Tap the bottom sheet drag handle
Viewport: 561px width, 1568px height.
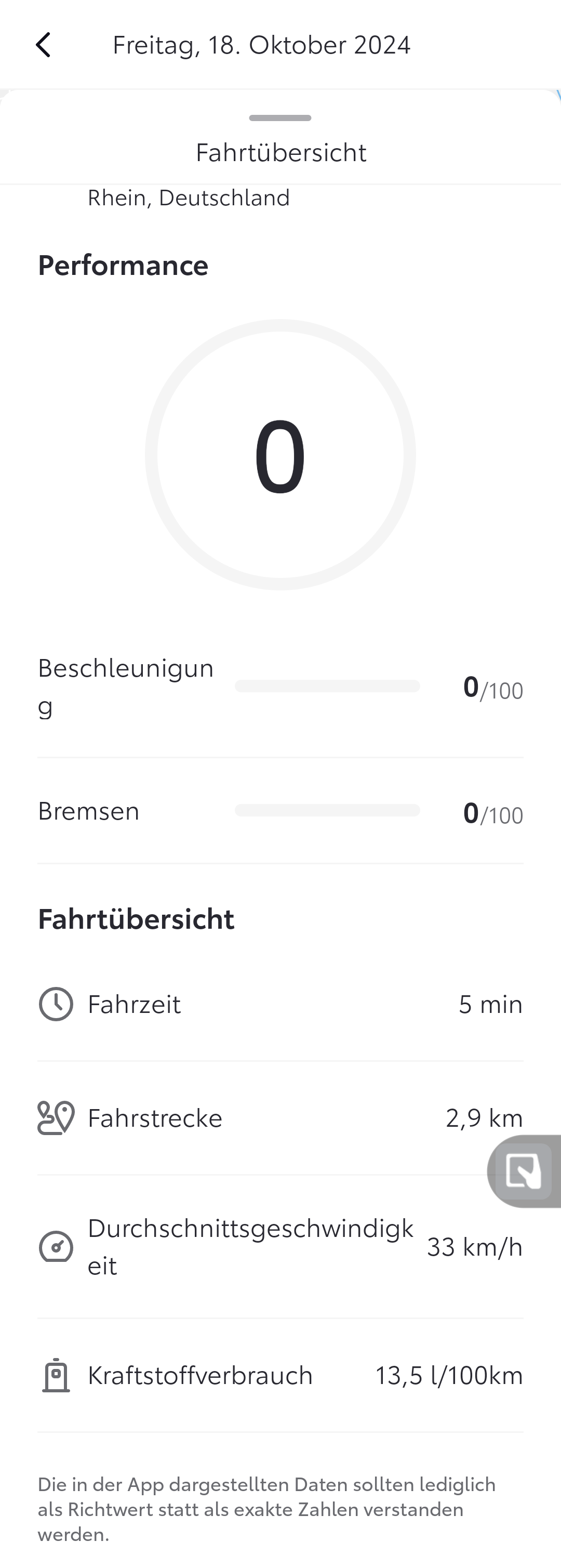pyautogui.click(x=280, y=118)
